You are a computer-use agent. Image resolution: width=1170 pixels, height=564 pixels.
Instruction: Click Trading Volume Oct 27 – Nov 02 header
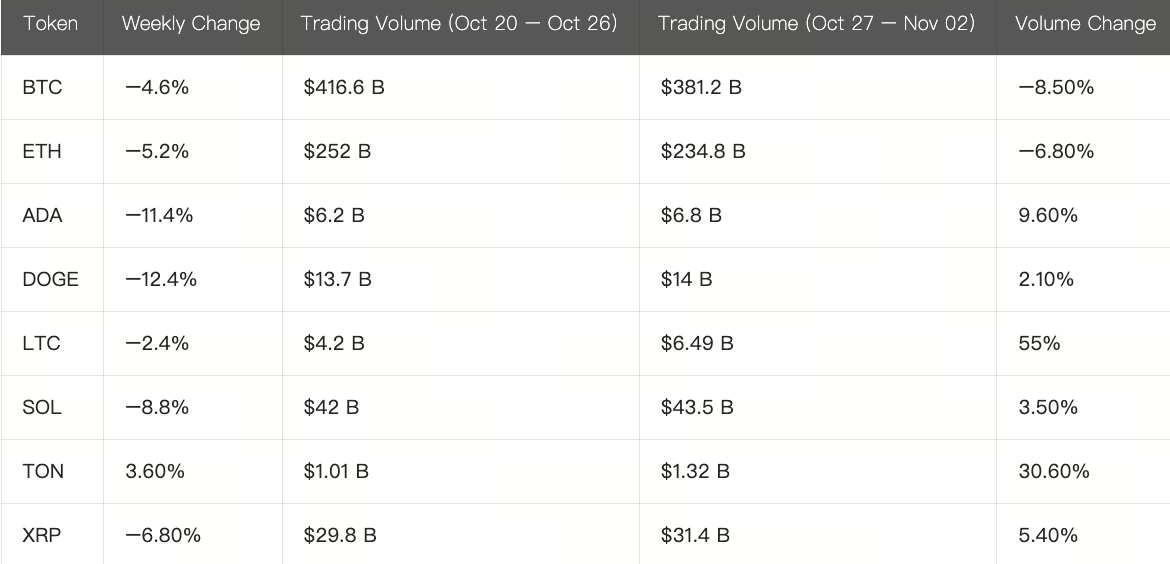pos(816,24)
